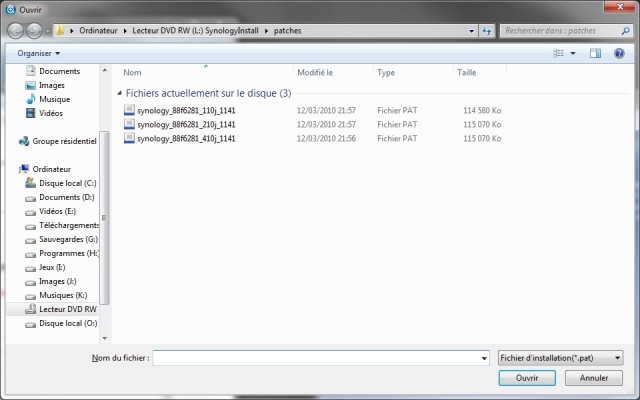Select file synology_88f6281_110j_1141
The width and height of the screenshot is (640, 400).
point(186,111)
